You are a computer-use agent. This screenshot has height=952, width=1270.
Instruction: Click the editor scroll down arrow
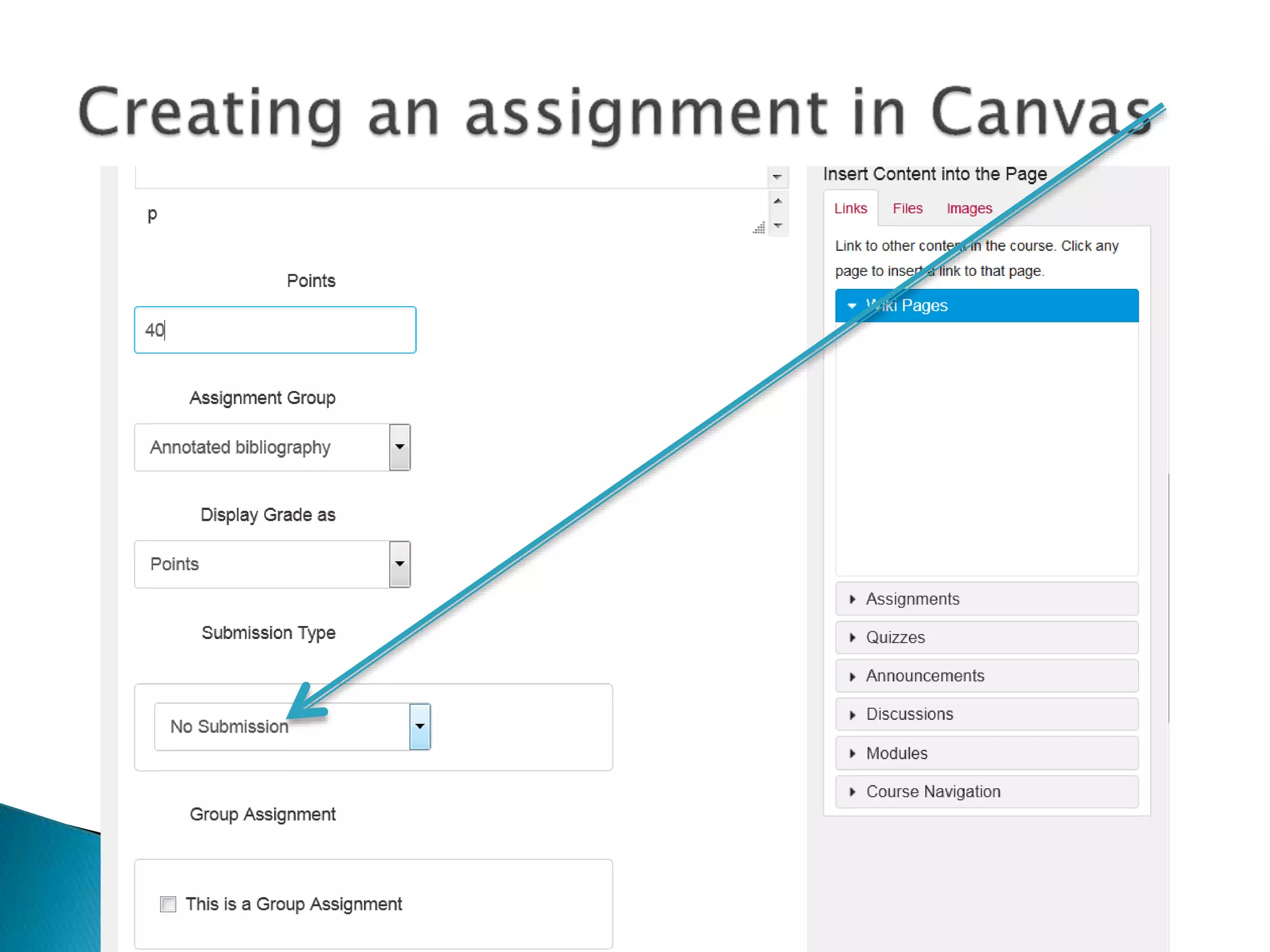point(778,226)
